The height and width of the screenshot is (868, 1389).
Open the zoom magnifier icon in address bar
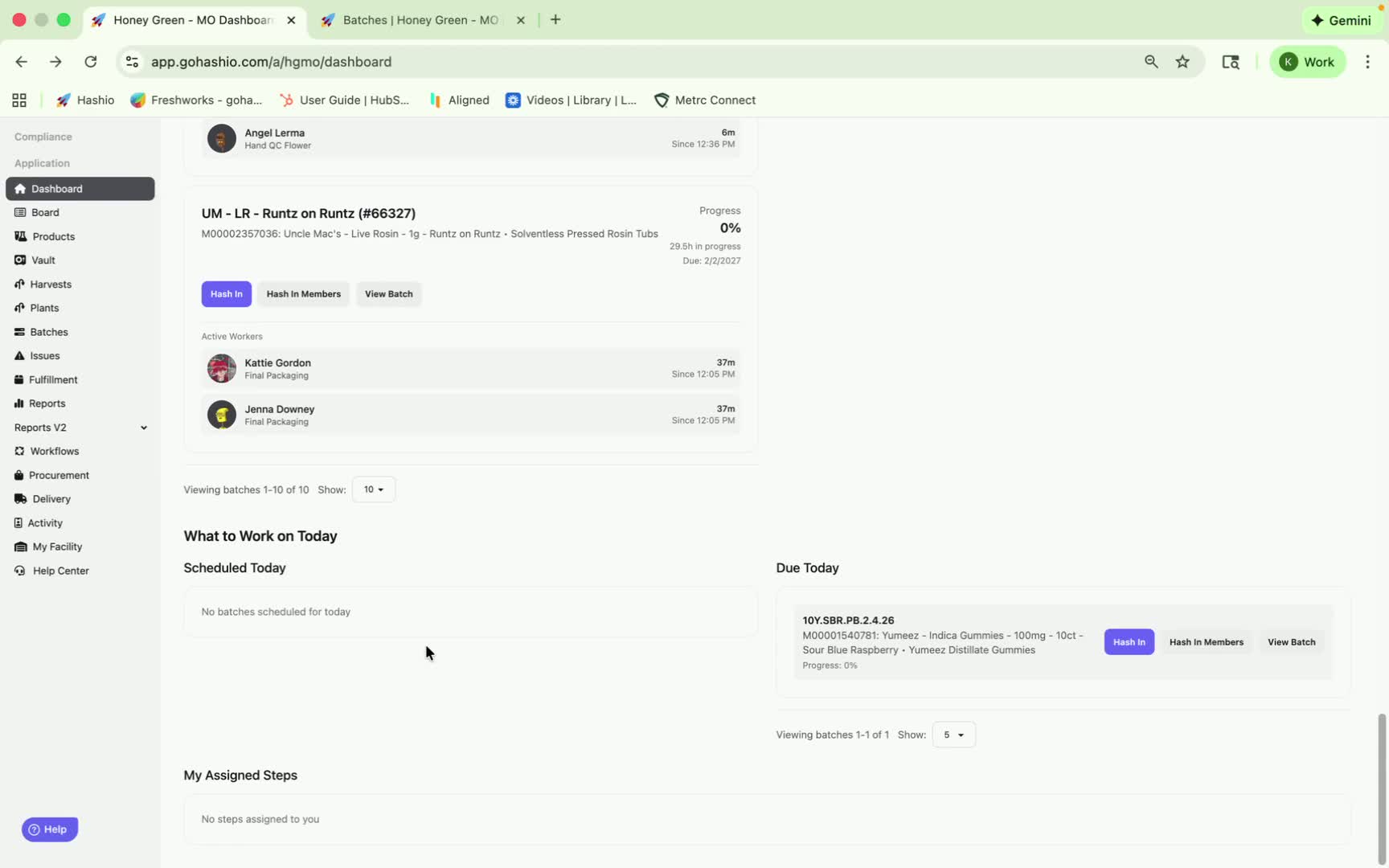point(1151,62)
